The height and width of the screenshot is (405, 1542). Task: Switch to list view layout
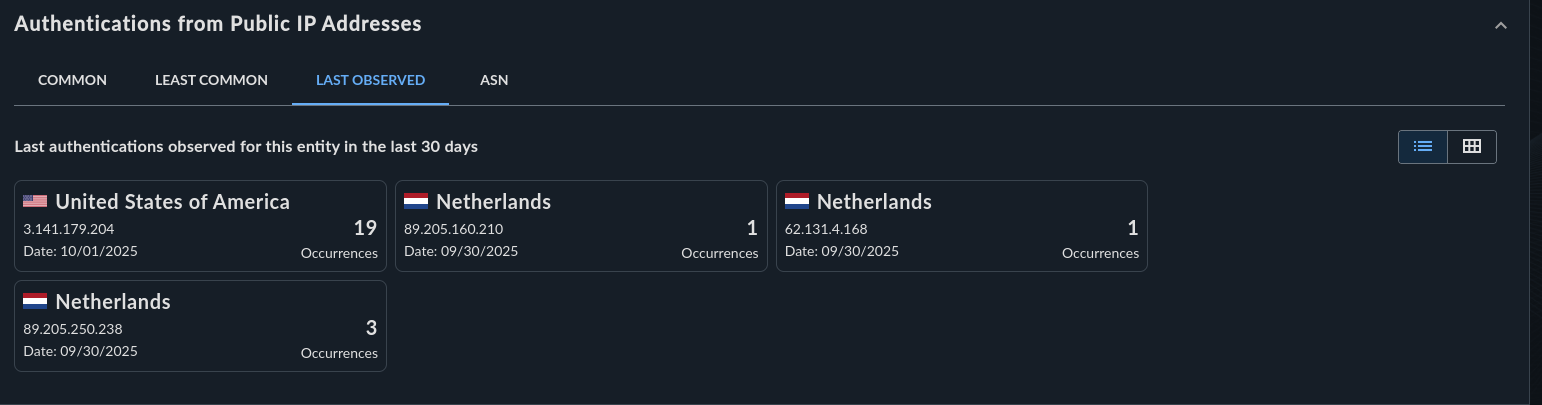[x=1423, y=146]
